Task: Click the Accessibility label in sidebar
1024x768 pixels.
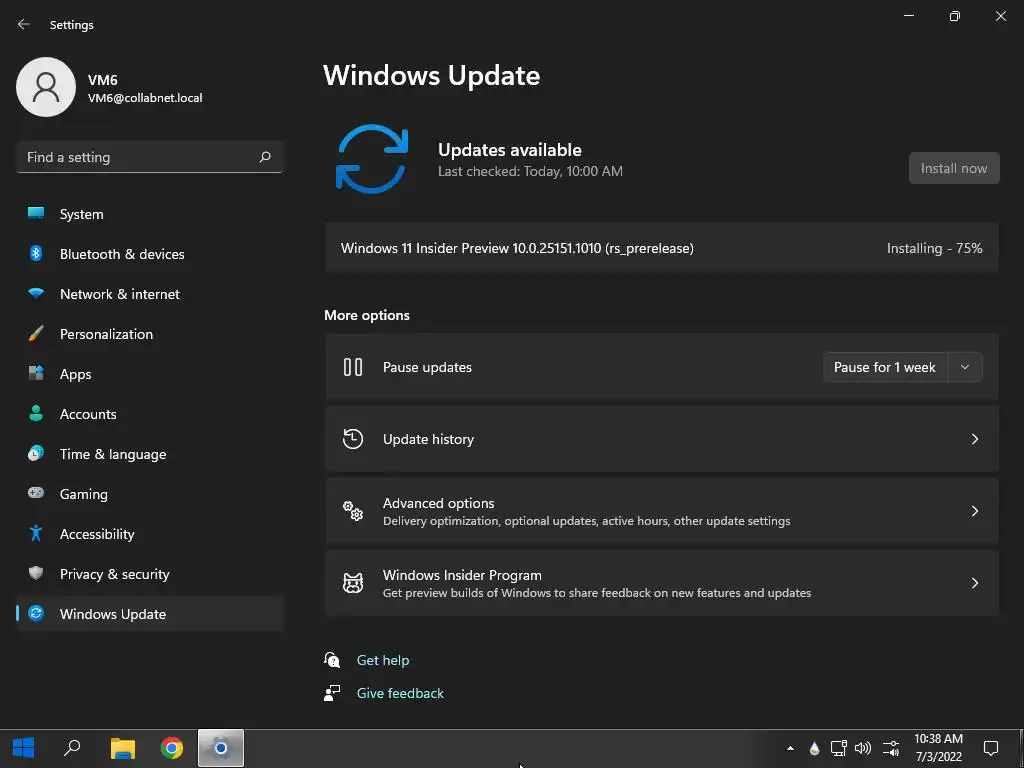Action: (97, 534)
